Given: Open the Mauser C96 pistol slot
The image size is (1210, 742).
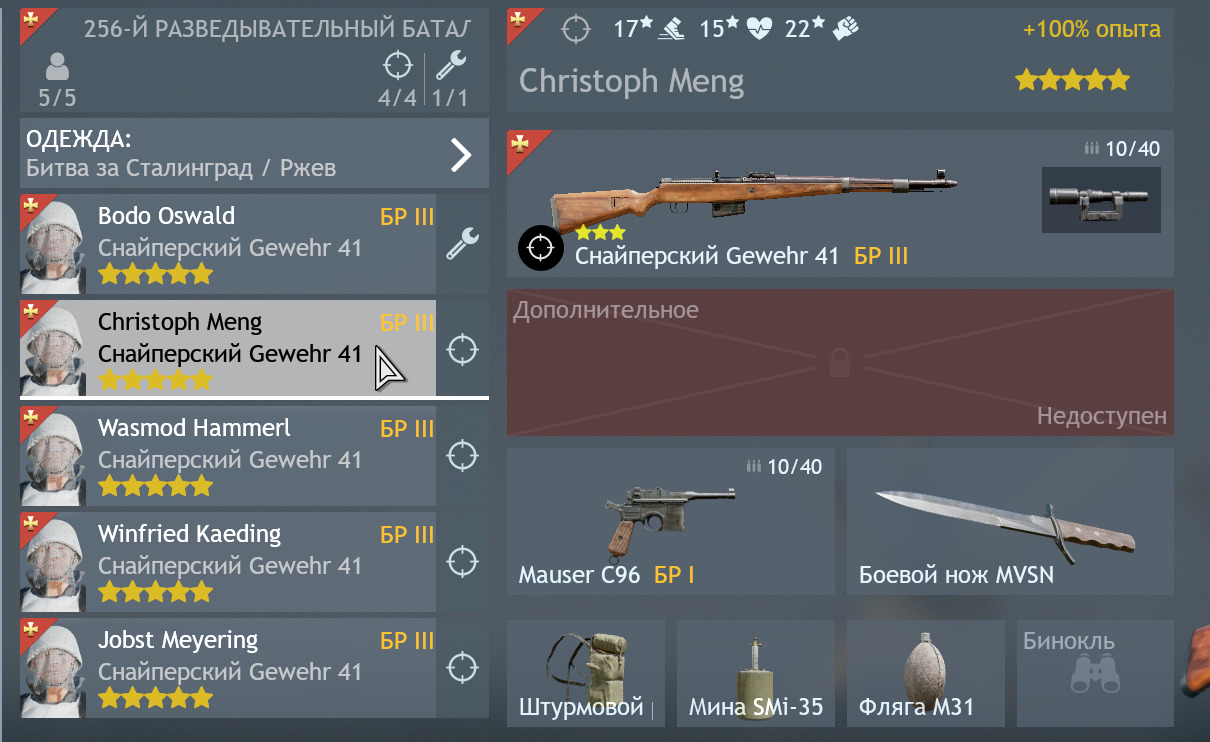Looking at the screenshot, I should (671, 522).
